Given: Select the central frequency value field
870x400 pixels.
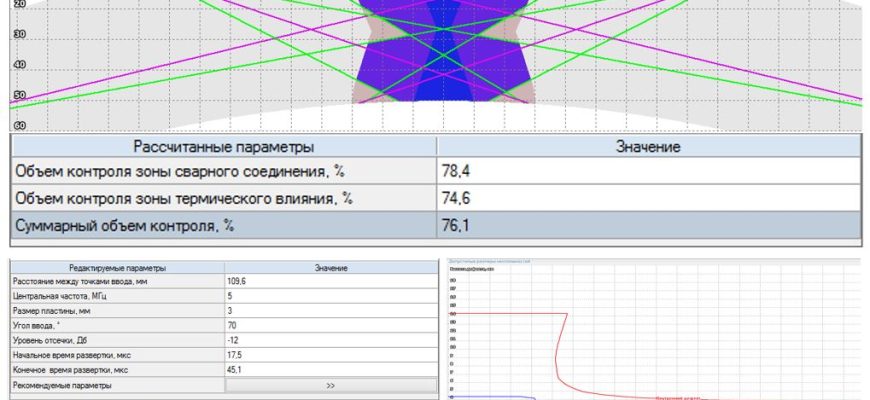Looking at the screenshot, I should 331,297.
